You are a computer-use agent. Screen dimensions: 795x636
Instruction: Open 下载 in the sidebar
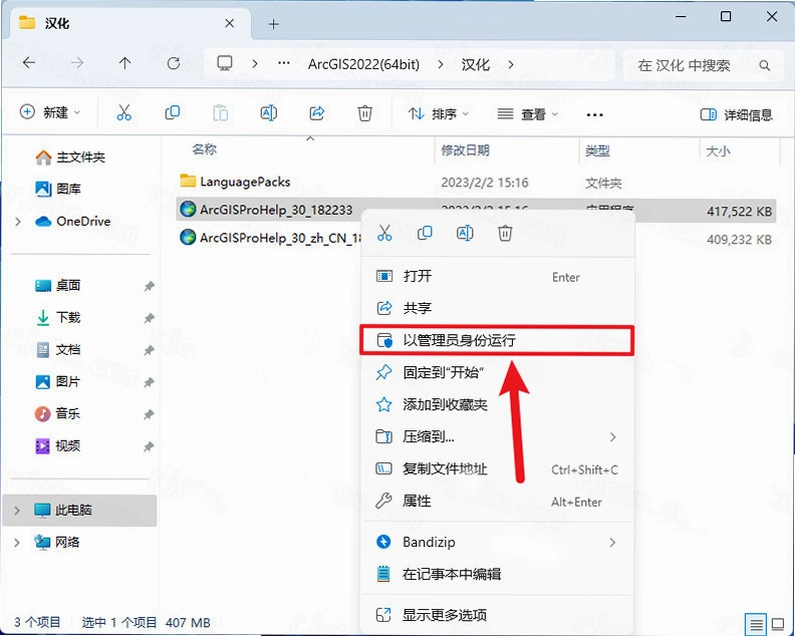(x=58, y=317)
